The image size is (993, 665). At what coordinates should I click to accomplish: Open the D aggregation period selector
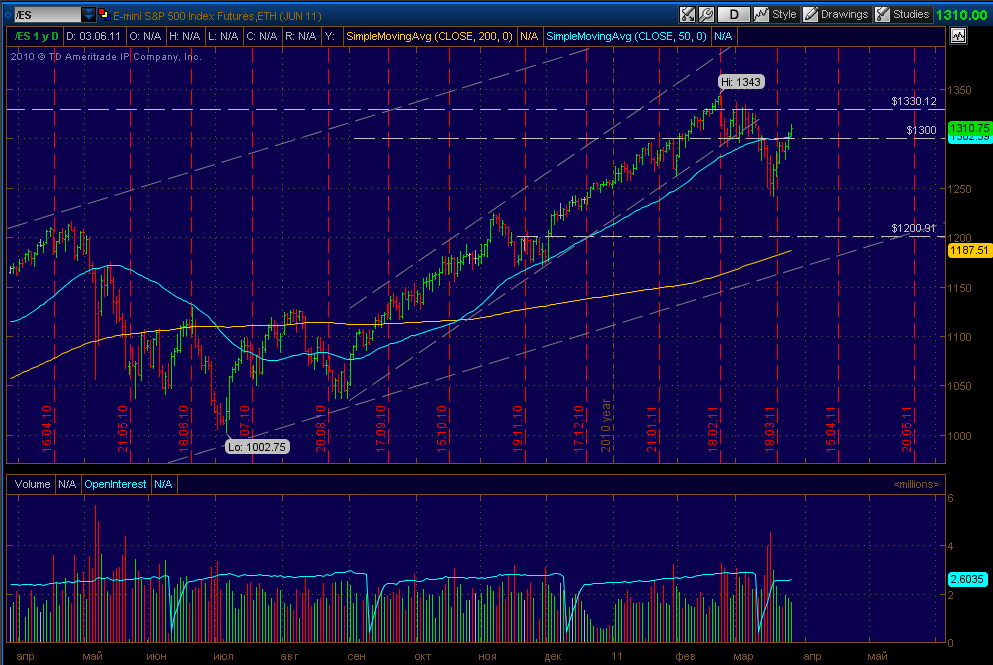click(734, 15)
